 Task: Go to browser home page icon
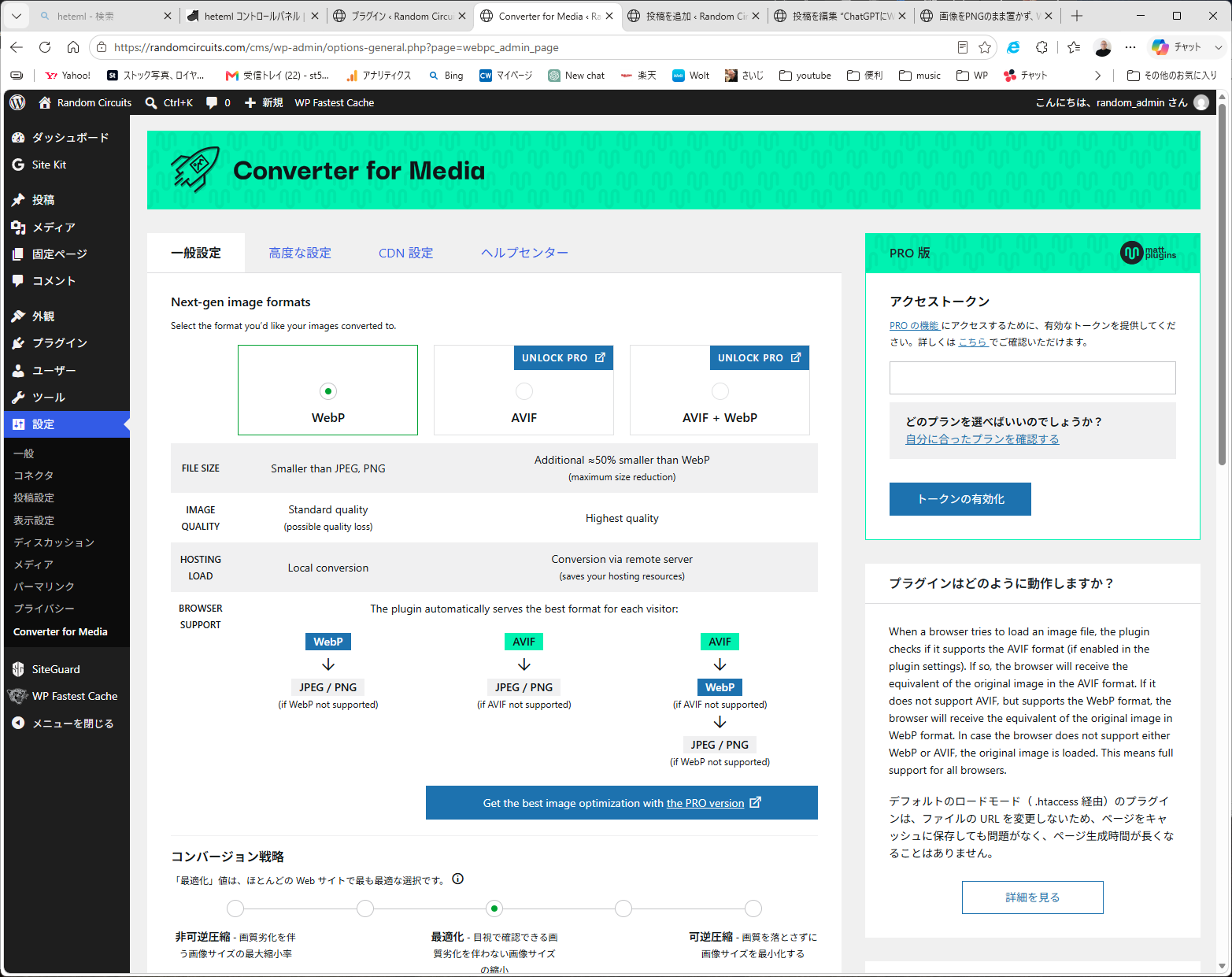point(73,47)
